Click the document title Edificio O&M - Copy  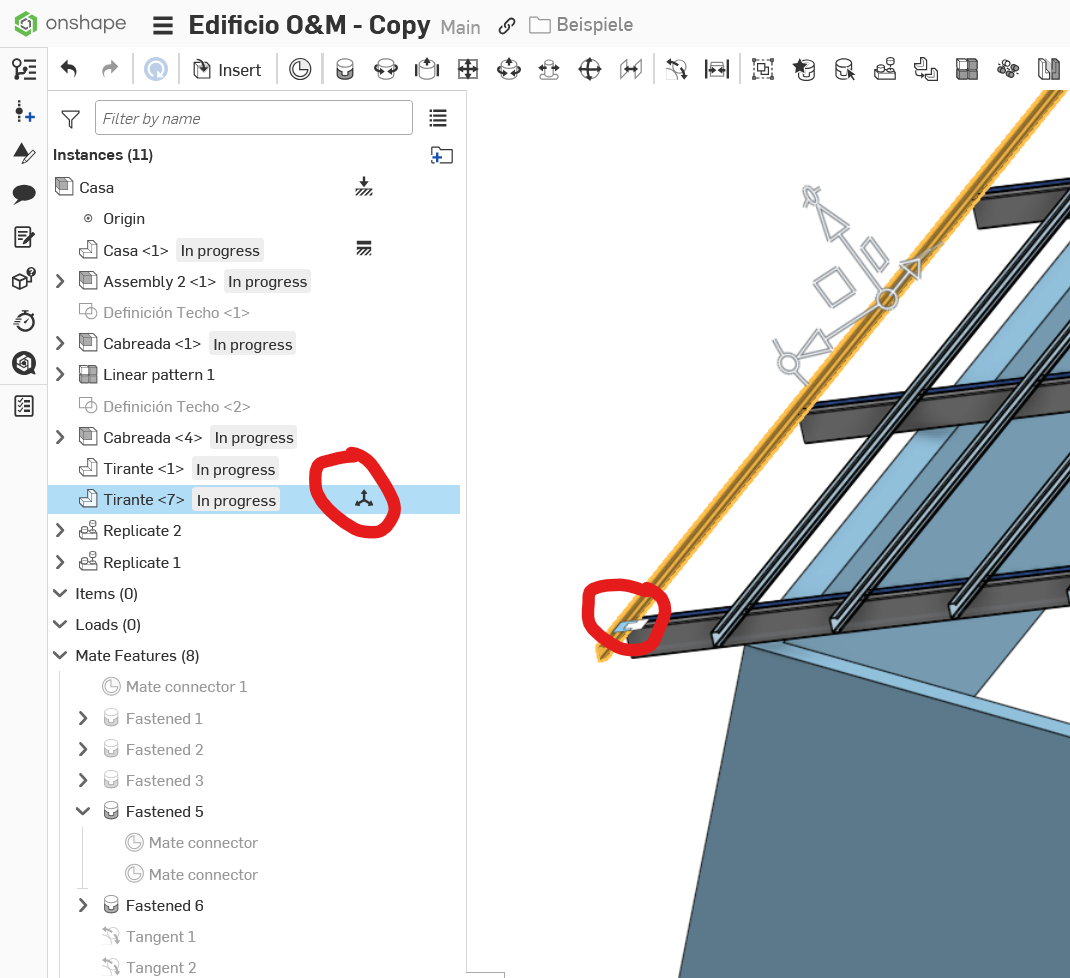(309, 25)
